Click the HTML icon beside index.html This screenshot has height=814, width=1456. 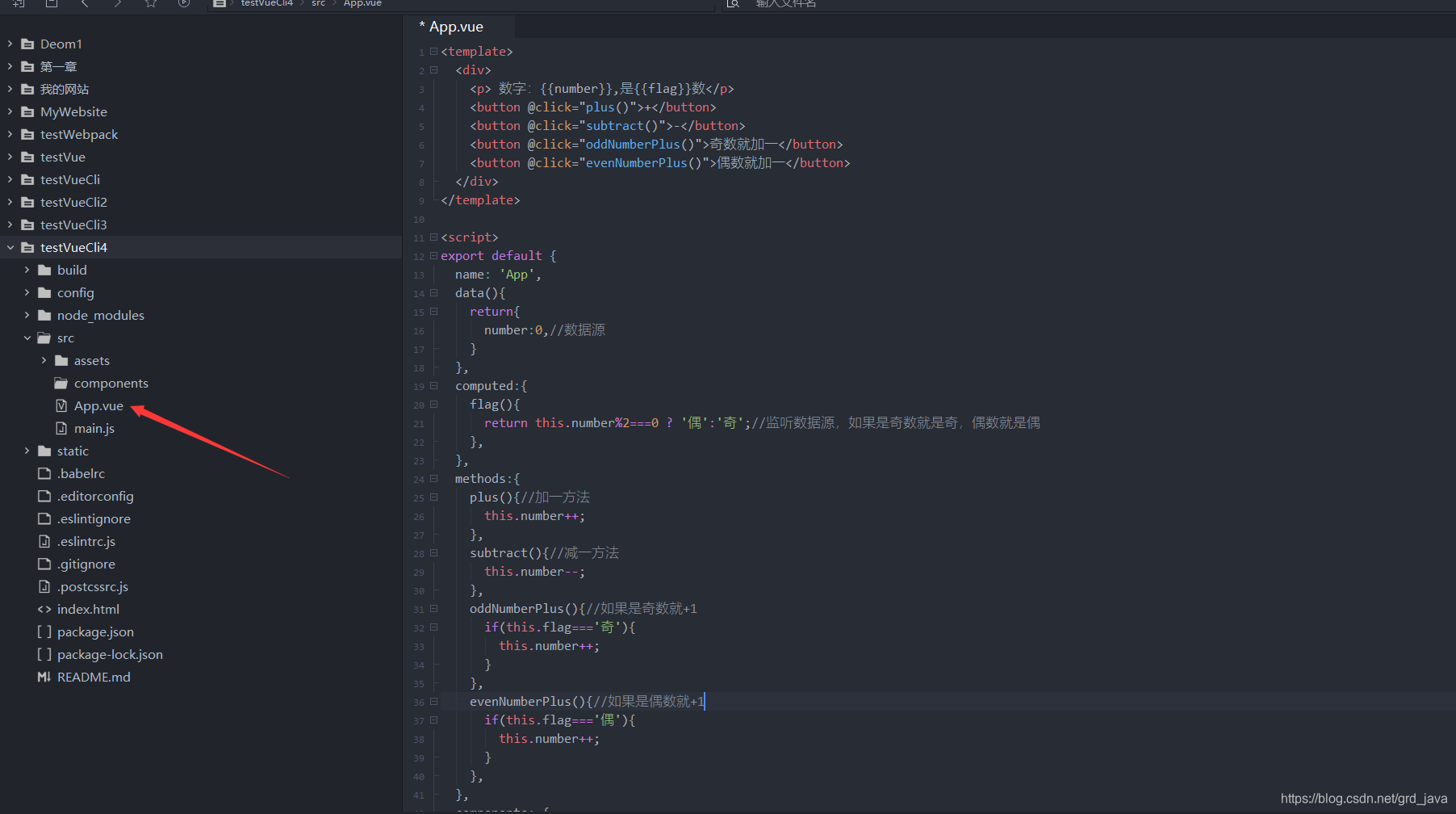point(44,609)
